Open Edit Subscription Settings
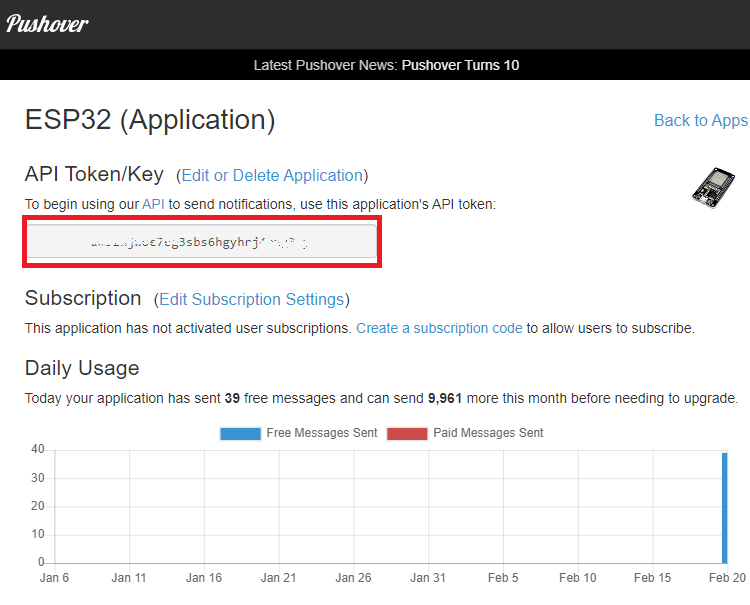Viewport: 750px width, 605px height. pyautogui.click(x=252, y=299)
